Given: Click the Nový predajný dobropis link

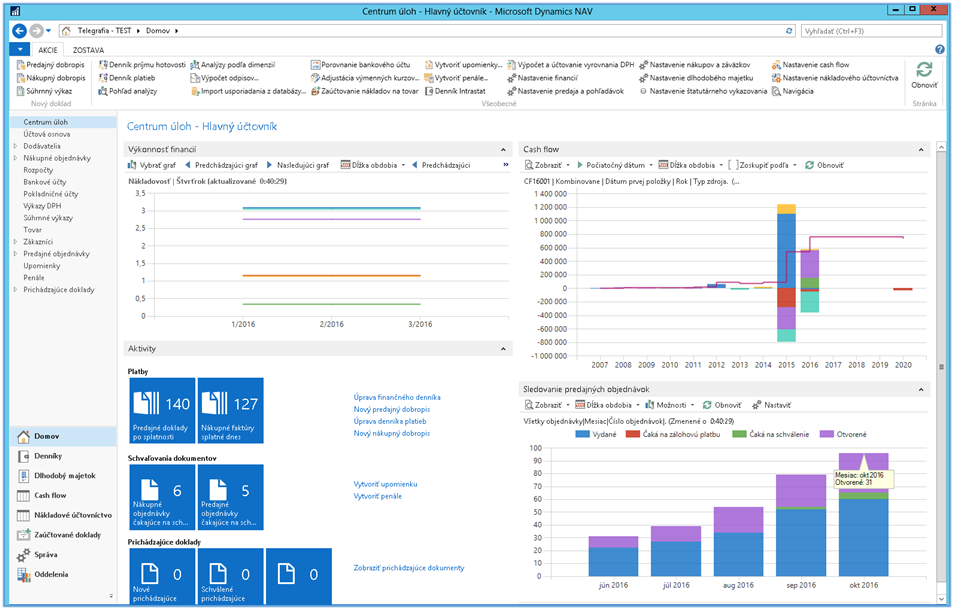Looking at the screenshot, I should click(x=392, y=409).
